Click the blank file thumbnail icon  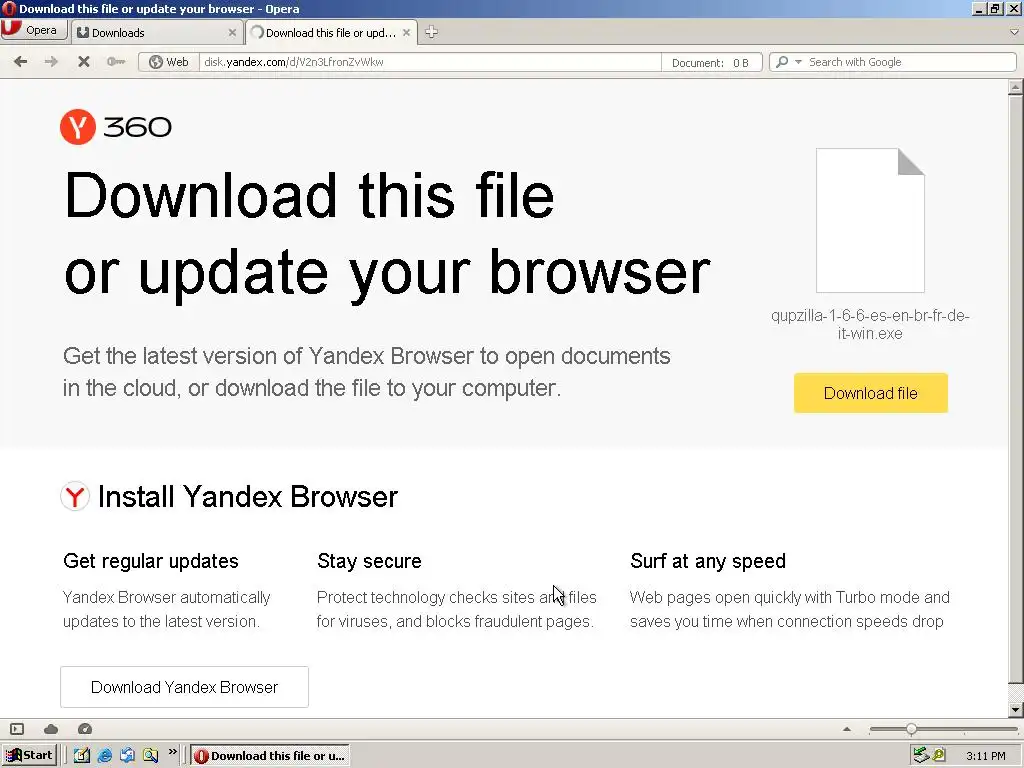tap(870, 221)
